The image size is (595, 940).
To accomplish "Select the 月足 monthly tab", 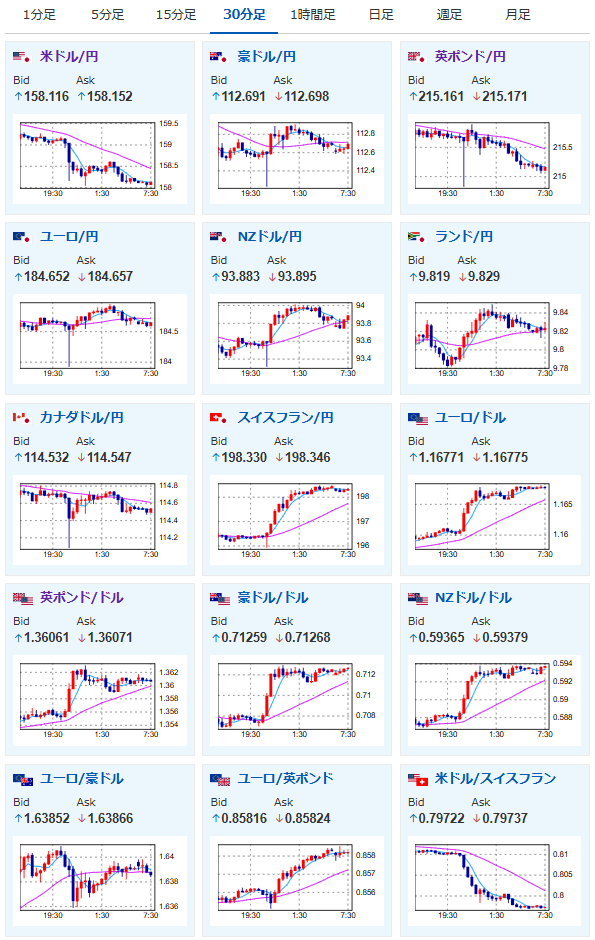I will coord(518,15).
